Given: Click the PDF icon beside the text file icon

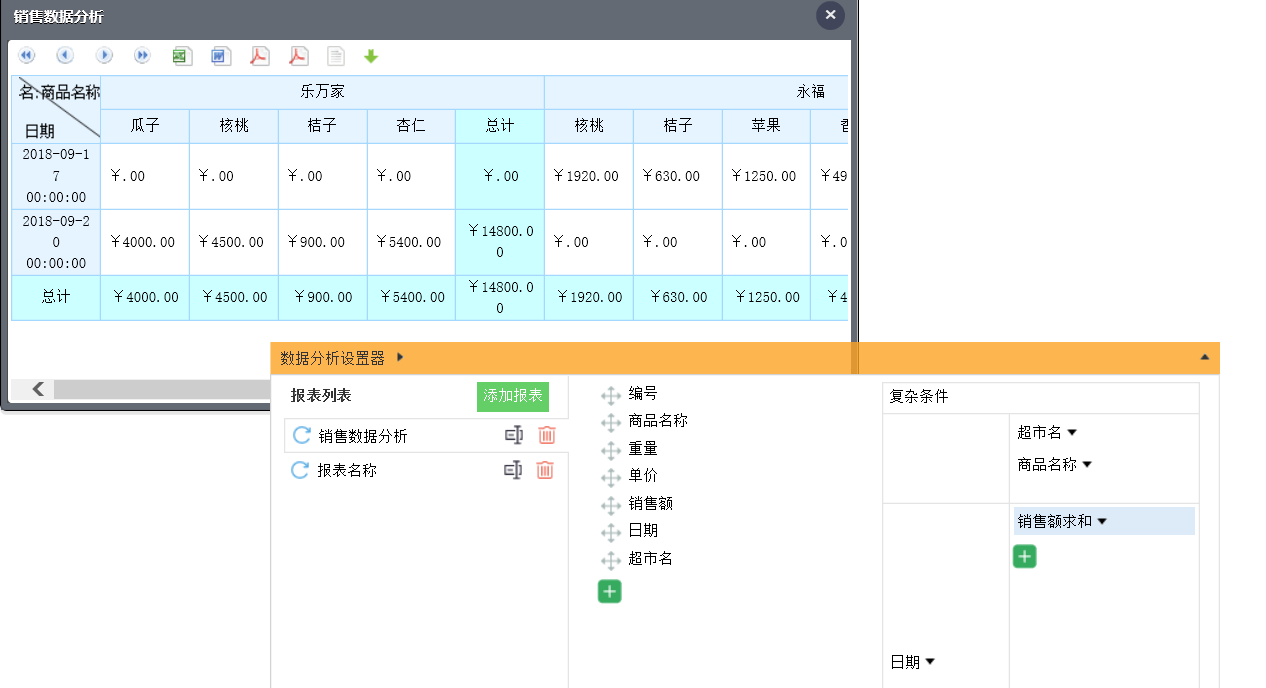Looking at the screenshot, I should [x=298, y=56].
